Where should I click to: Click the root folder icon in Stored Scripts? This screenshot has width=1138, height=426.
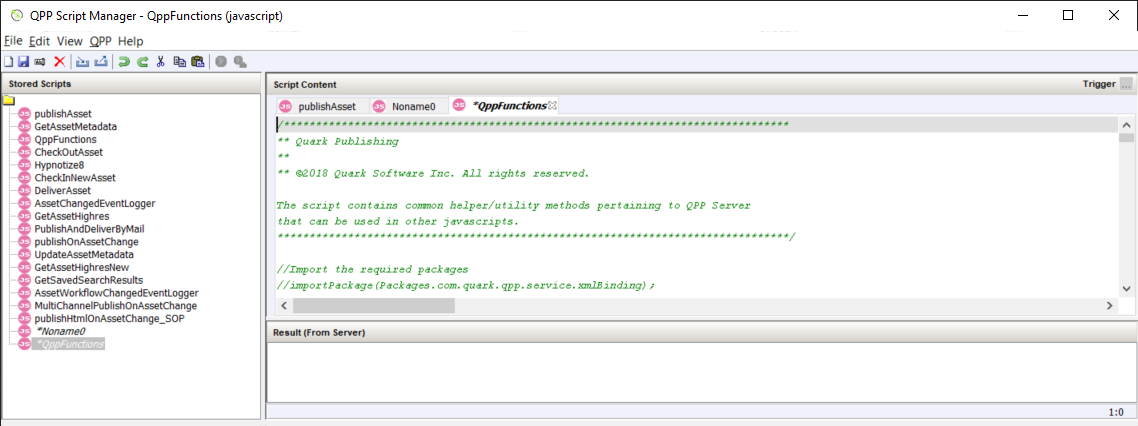pyautogui.click(x=9, y=100)
